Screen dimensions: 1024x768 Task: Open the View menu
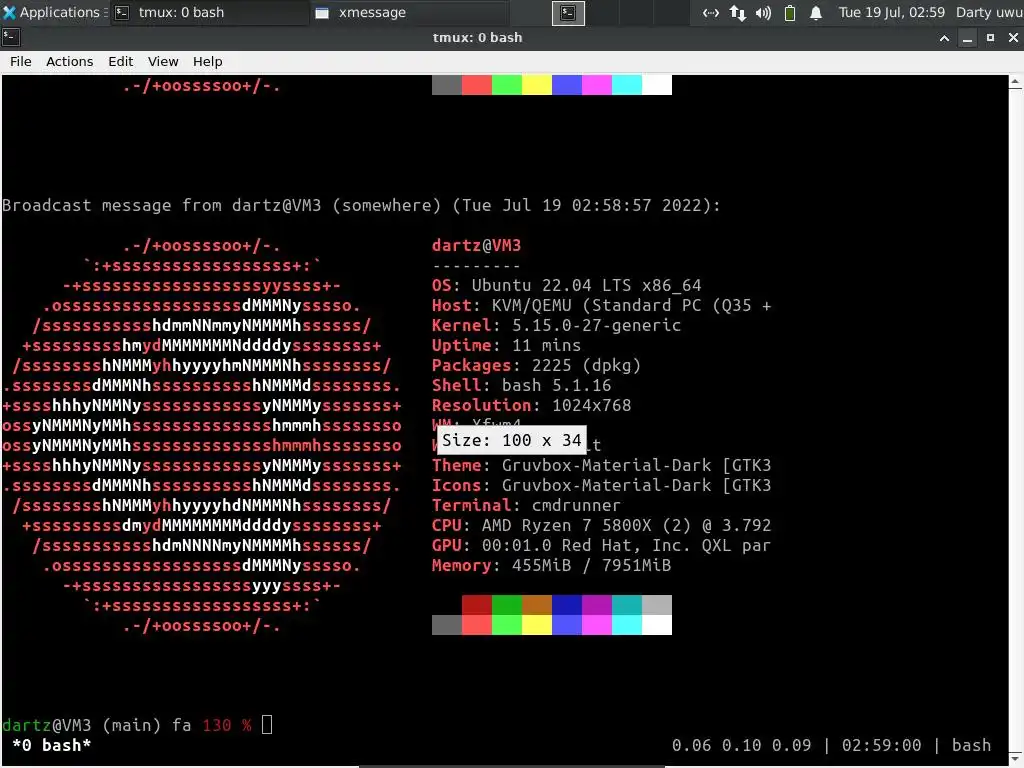tap(163, 61)
